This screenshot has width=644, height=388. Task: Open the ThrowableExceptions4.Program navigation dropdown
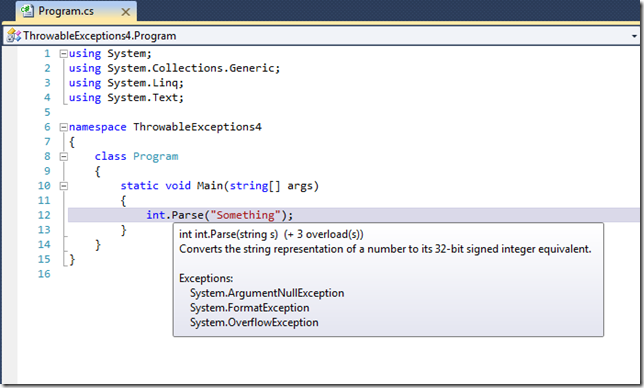634,36
